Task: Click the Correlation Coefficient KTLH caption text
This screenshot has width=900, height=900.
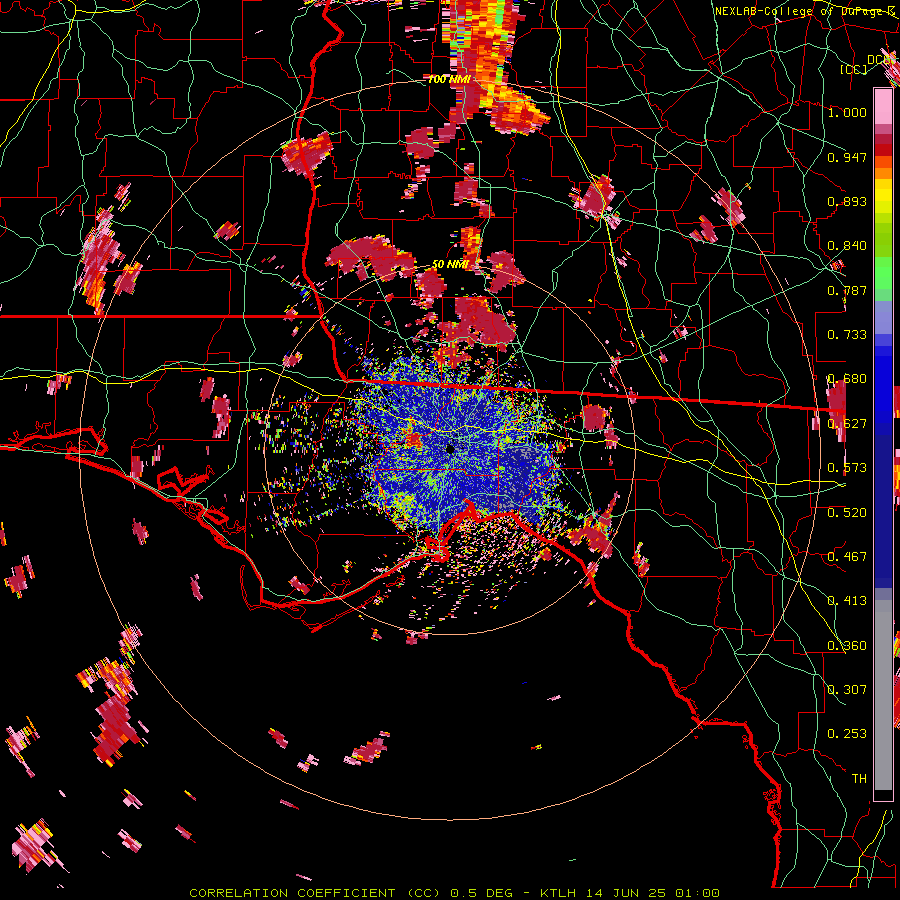Action: 454,893
